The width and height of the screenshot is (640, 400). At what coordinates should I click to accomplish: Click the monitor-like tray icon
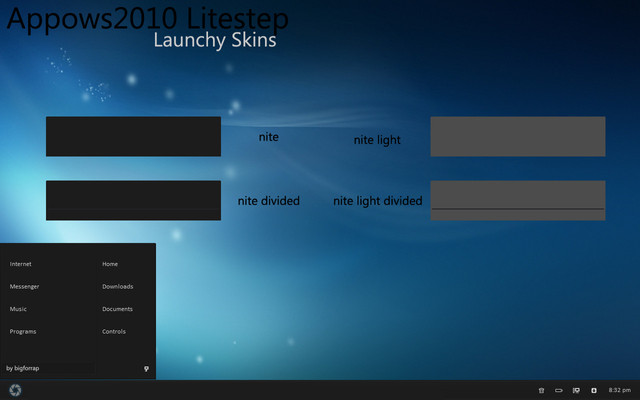[x=576, y=391]
